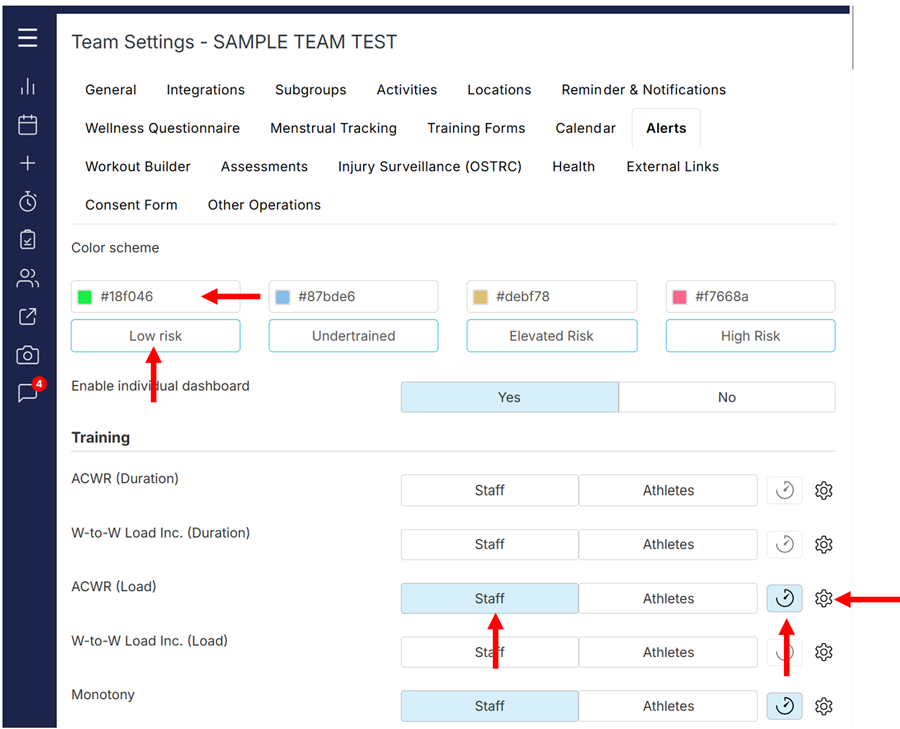Open chat messages with 4 notifications
The image size is (900, 729).
pos(28,393)
